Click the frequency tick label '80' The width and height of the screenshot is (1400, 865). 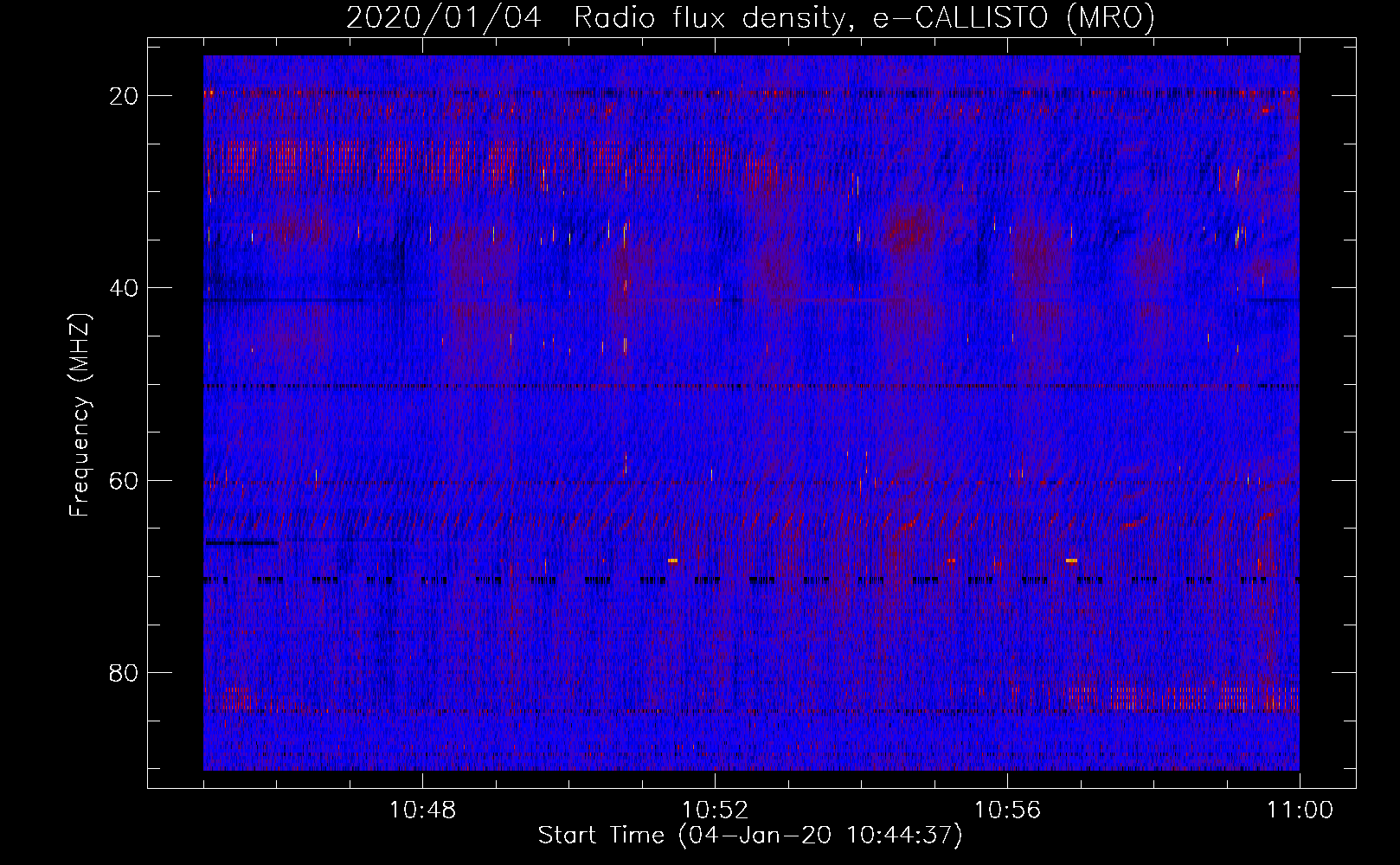click(x=125, y=672)
